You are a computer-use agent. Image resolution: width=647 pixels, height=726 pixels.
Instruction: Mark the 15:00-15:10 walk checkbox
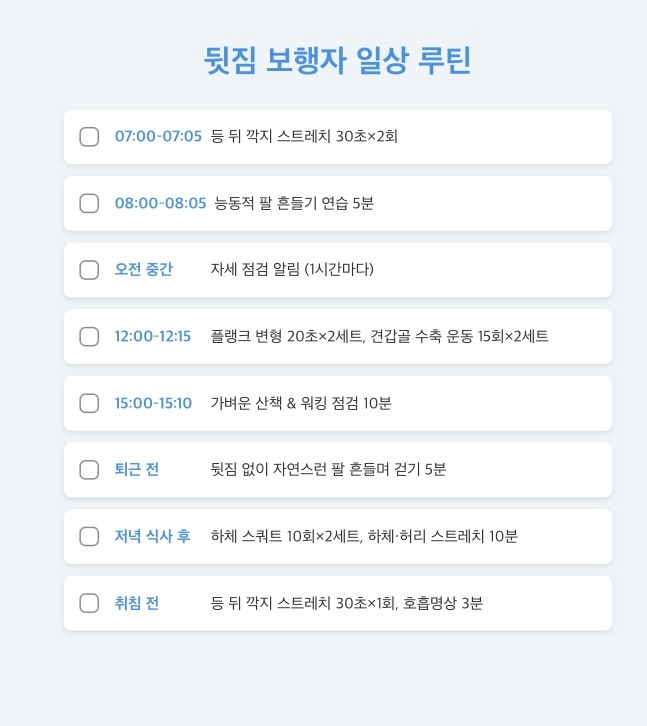tap(89, 403)
